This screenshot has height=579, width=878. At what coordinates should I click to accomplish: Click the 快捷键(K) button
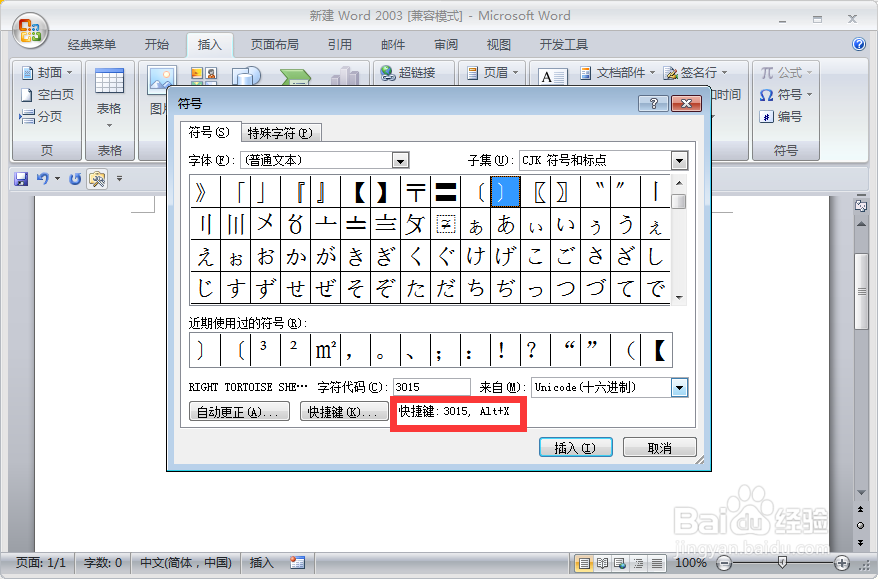pos(344,412)
